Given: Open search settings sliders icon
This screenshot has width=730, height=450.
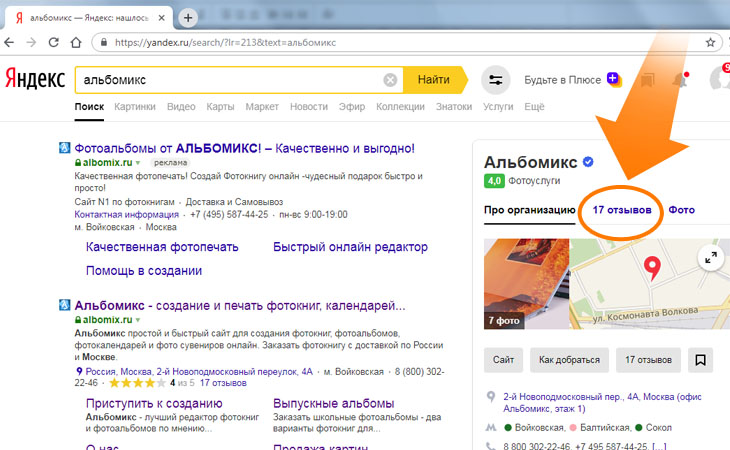Looking at the screenshot, I should tap(495, 80).
